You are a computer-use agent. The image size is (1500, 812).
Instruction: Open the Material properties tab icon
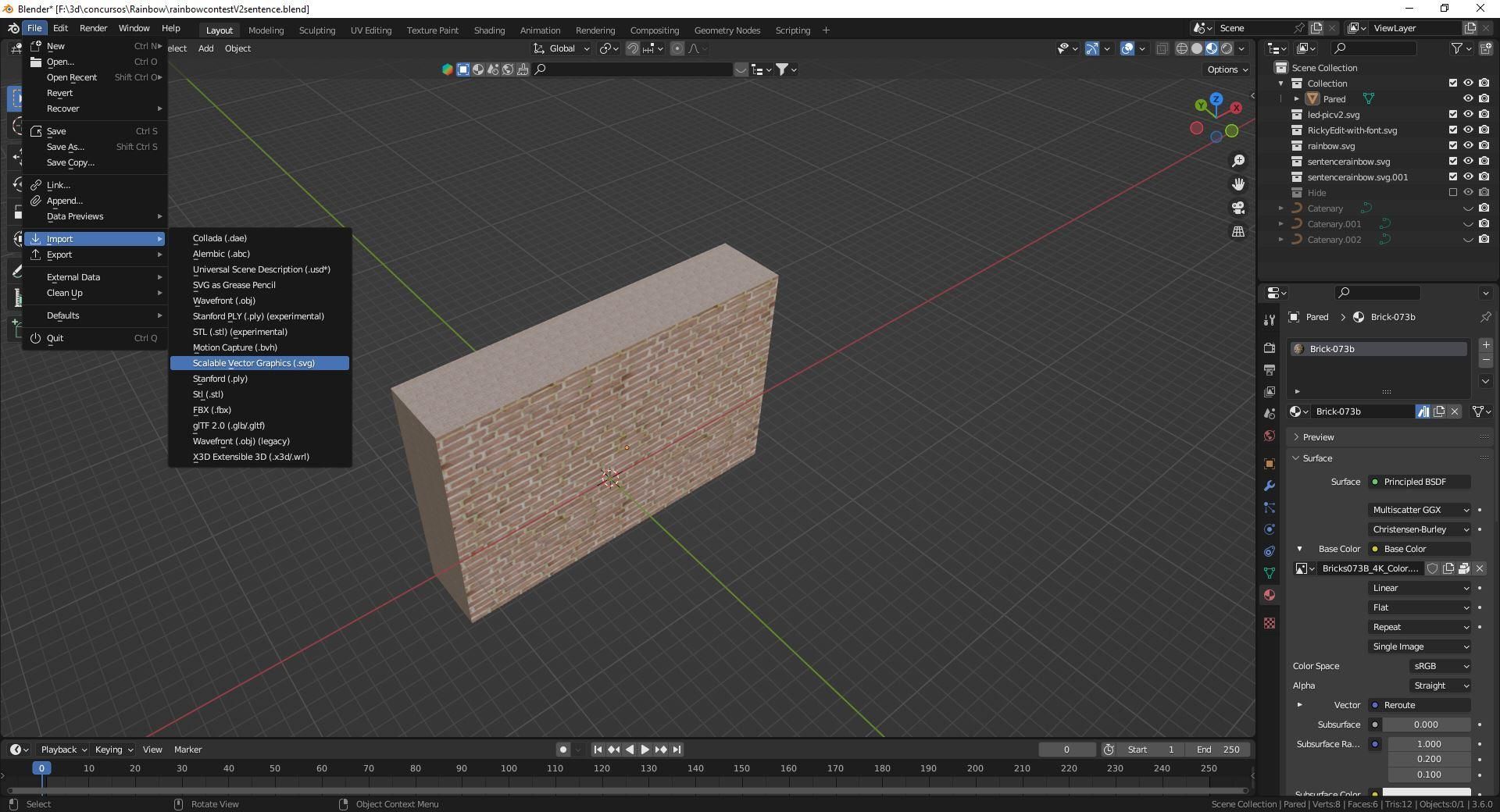[x=1270, y=595]
